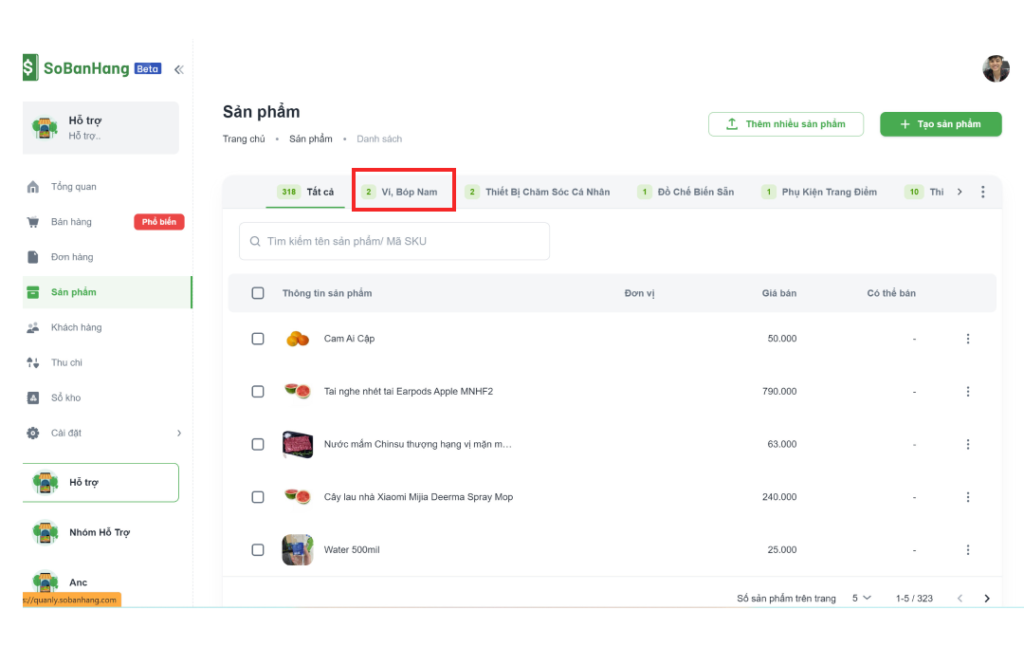Screen dimensions: 1024x647
Task: Check the select-all products checkbox
Action: point(258,293)
